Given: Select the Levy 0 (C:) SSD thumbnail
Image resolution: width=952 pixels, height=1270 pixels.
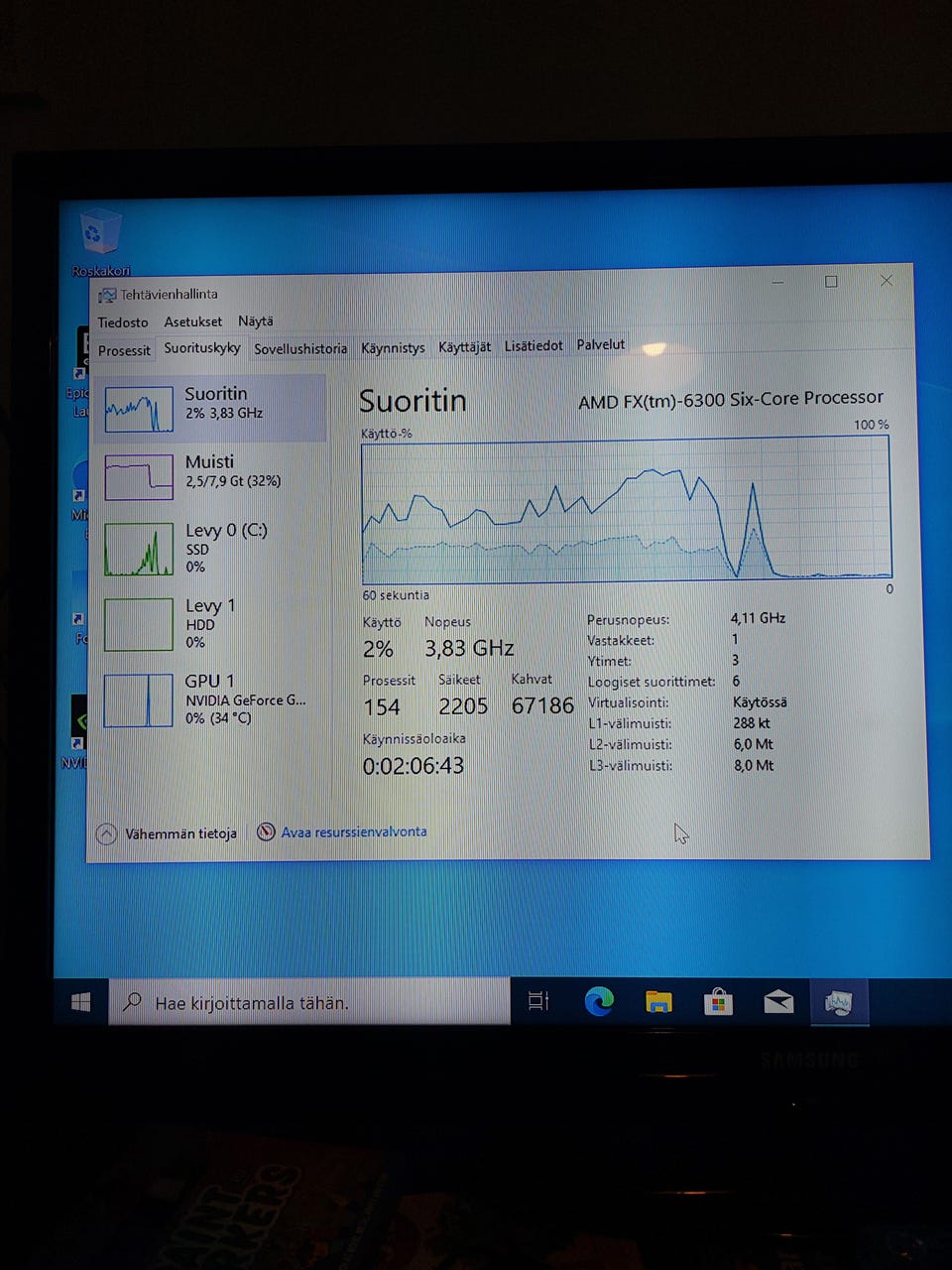Looking at the screenshot, I should point(139,550).
